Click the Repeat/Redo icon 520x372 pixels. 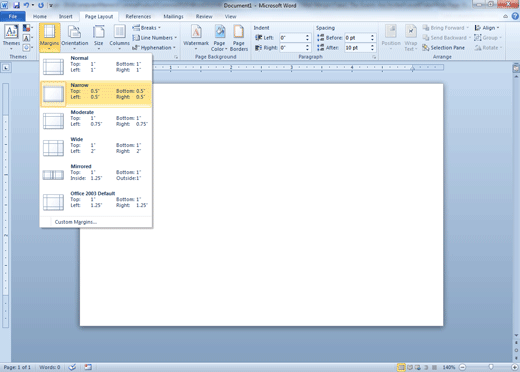click(41, 5)
